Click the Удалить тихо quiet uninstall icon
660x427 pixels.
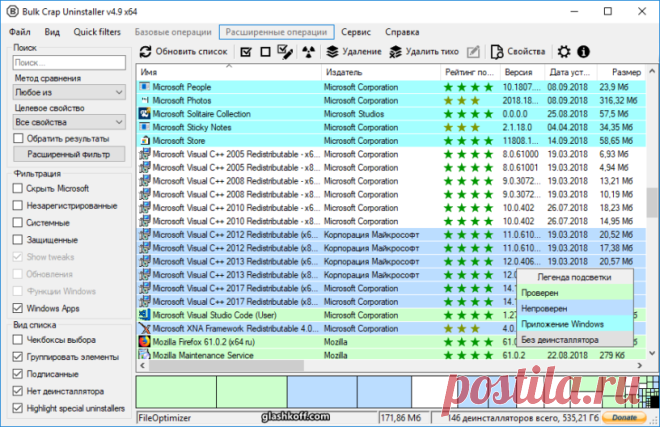click(x=395, y=52)
